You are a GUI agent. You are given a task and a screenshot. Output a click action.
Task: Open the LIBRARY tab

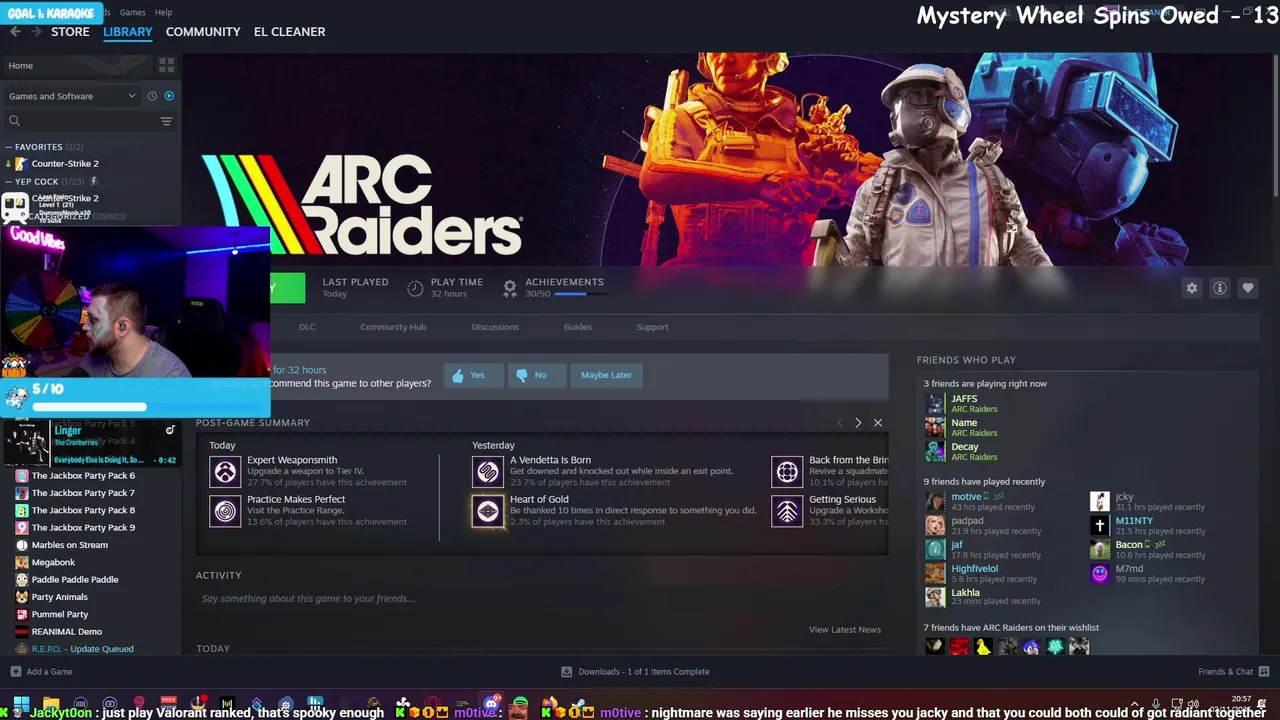128,32
